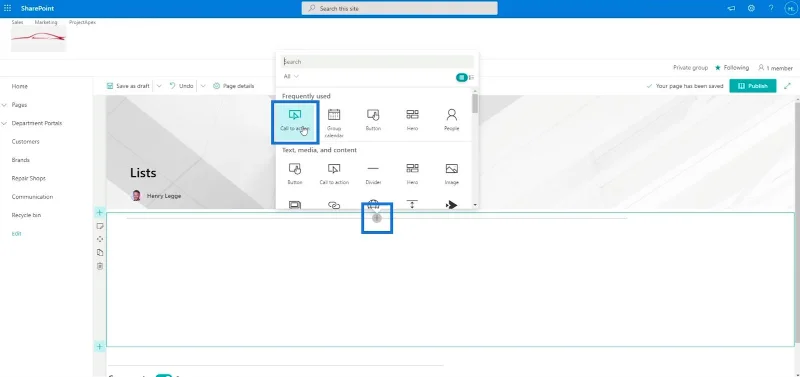Viewport: 800px width, 377px height.
Task: Add the Divider web part
Action: pyautogui.click(x=373, y=173)
